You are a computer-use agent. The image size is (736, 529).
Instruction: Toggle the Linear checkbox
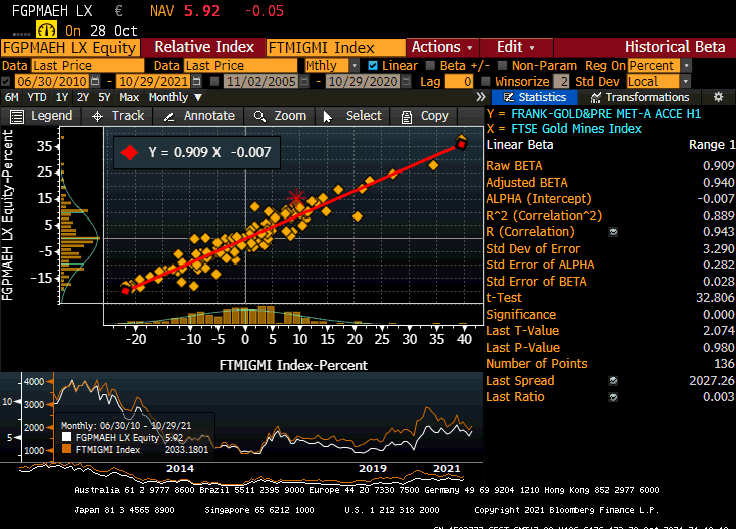click(x=374, y=65)
